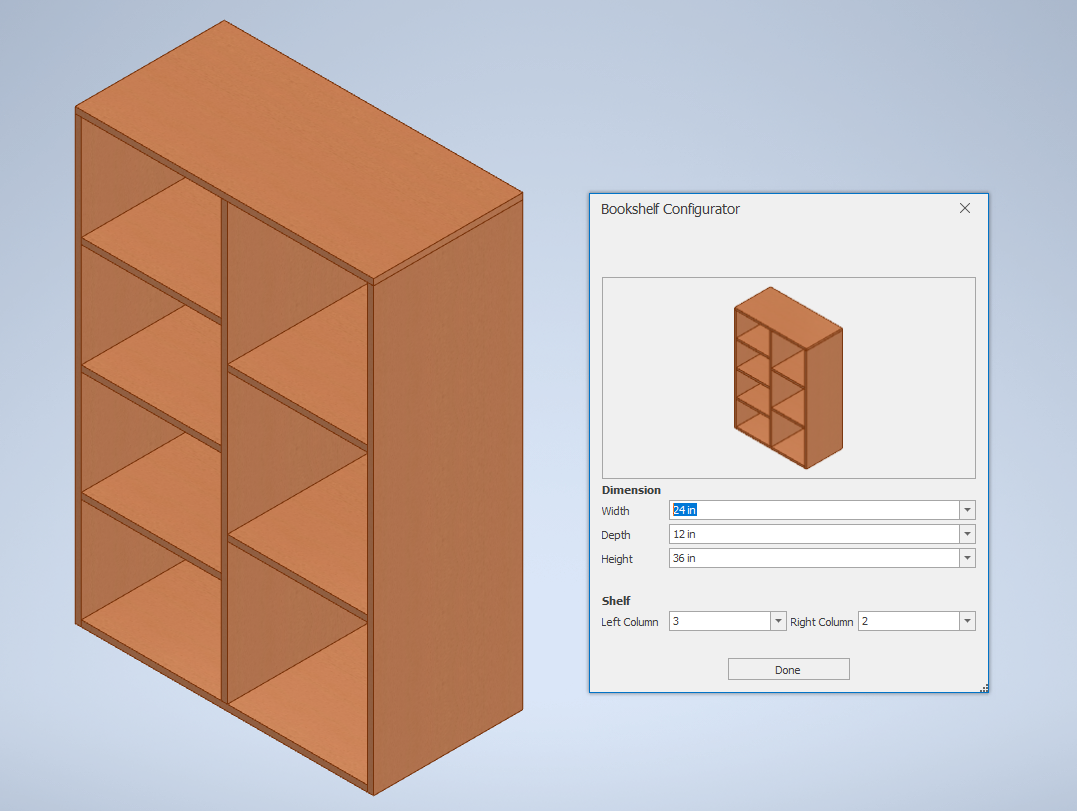Click the Left Column value field
Viewport: 1077px width, 811px height.
click(x=720, y=621)
